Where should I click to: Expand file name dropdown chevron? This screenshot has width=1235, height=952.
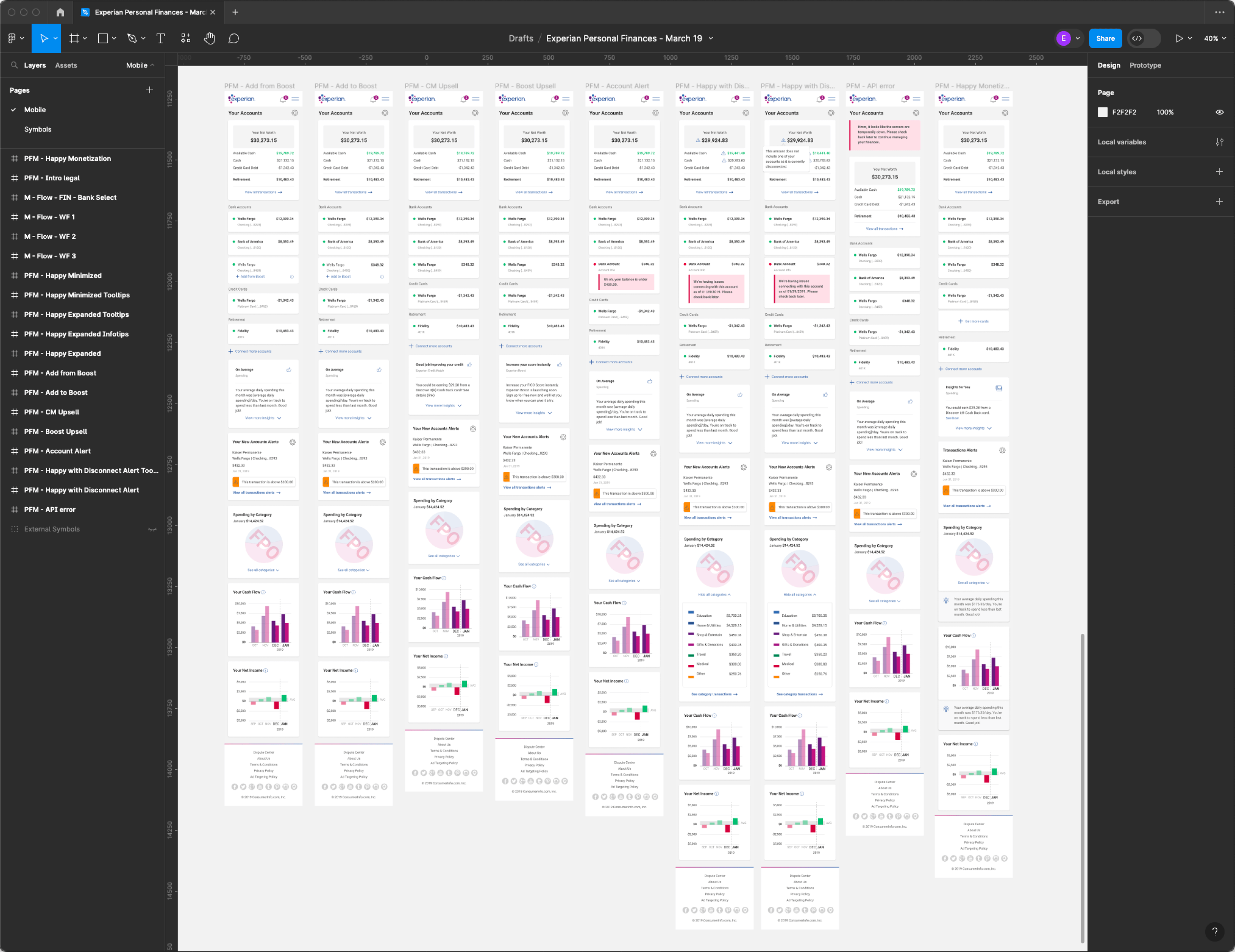[711, 39]
